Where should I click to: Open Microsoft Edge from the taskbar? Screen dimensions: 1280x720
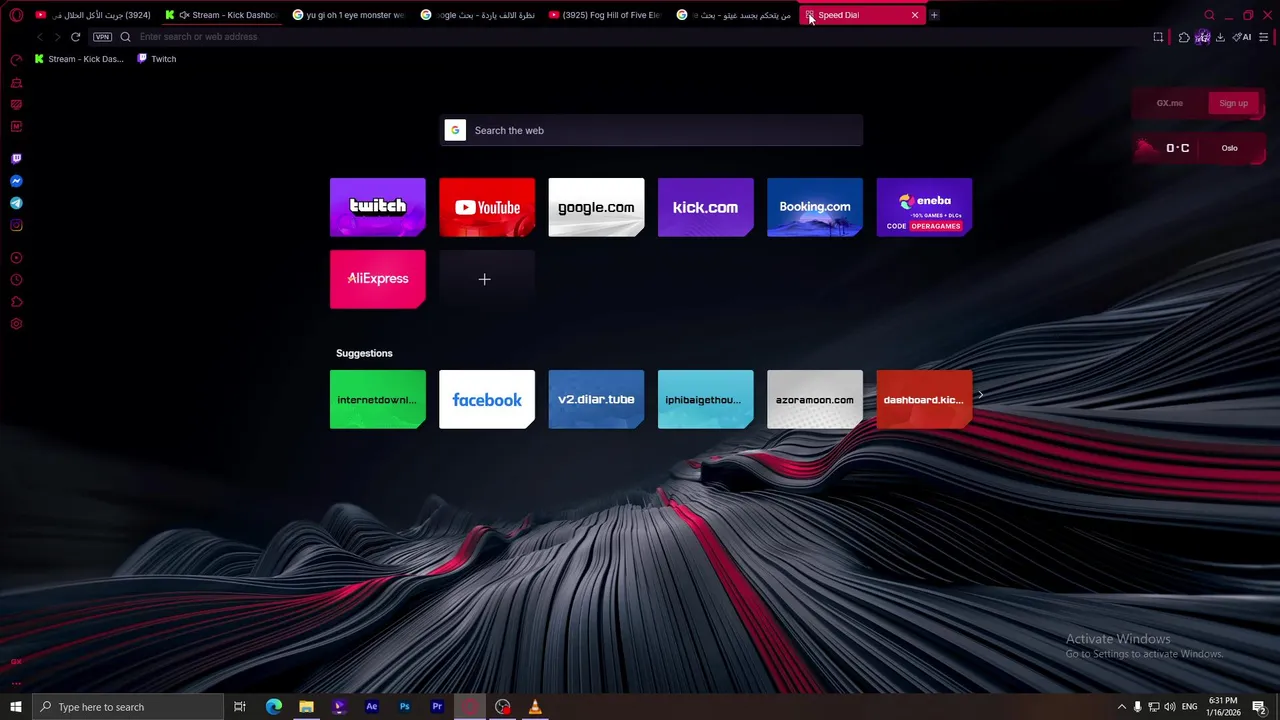point(274,707)
